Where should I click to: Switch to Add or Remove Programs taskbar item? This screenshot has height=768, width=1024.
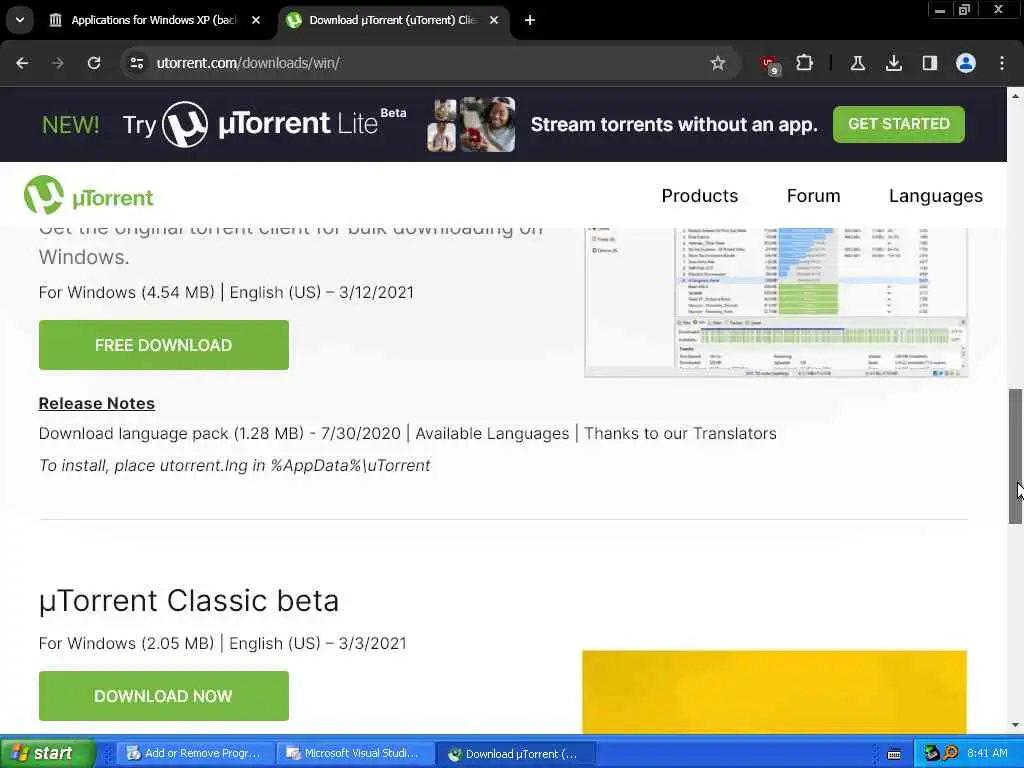click(x=195, y=754)
